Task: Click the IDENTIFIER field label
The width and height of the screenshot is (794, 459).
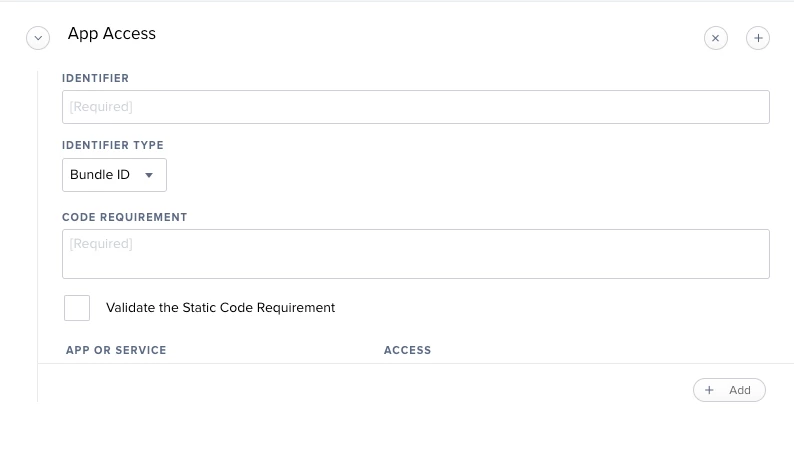Action: pos(95,78)
